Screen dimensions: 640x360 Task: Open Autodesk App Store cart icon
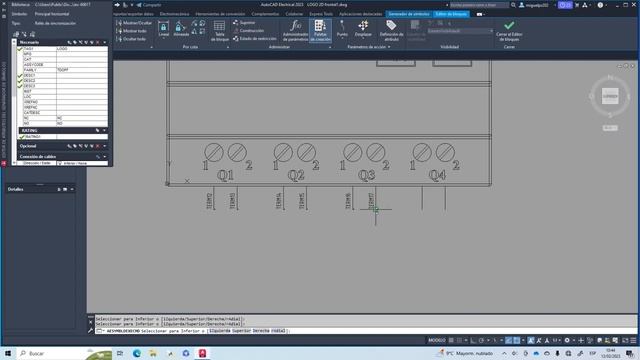[577, 5]
